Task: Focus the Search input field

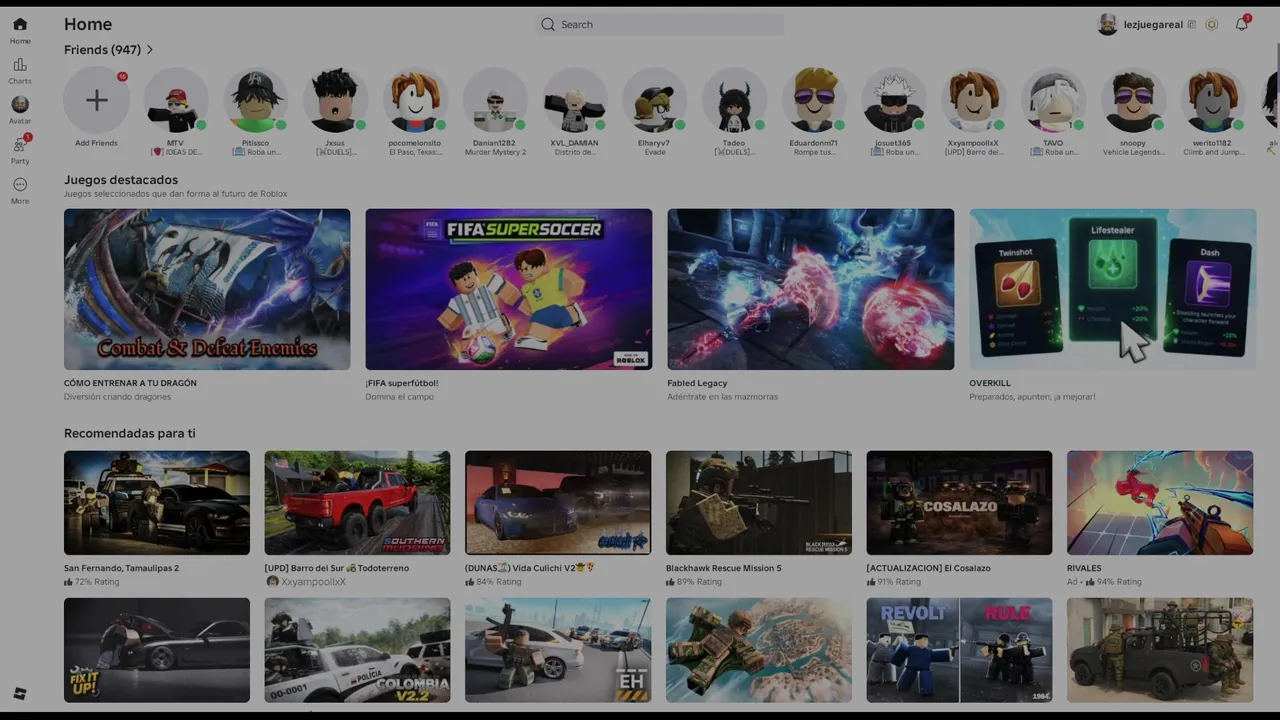Action: pos(660,25)
